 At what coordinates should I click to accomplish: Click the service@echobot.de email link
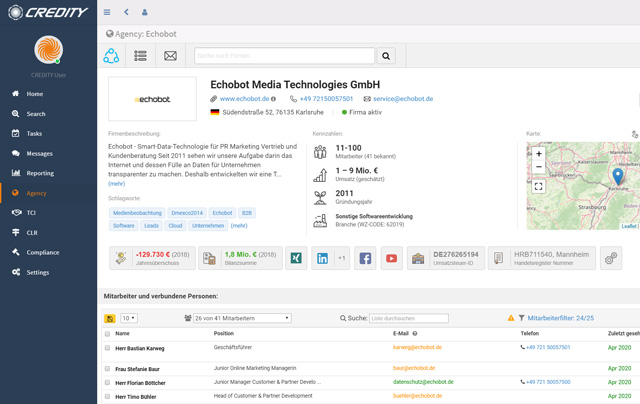(403, 99)
